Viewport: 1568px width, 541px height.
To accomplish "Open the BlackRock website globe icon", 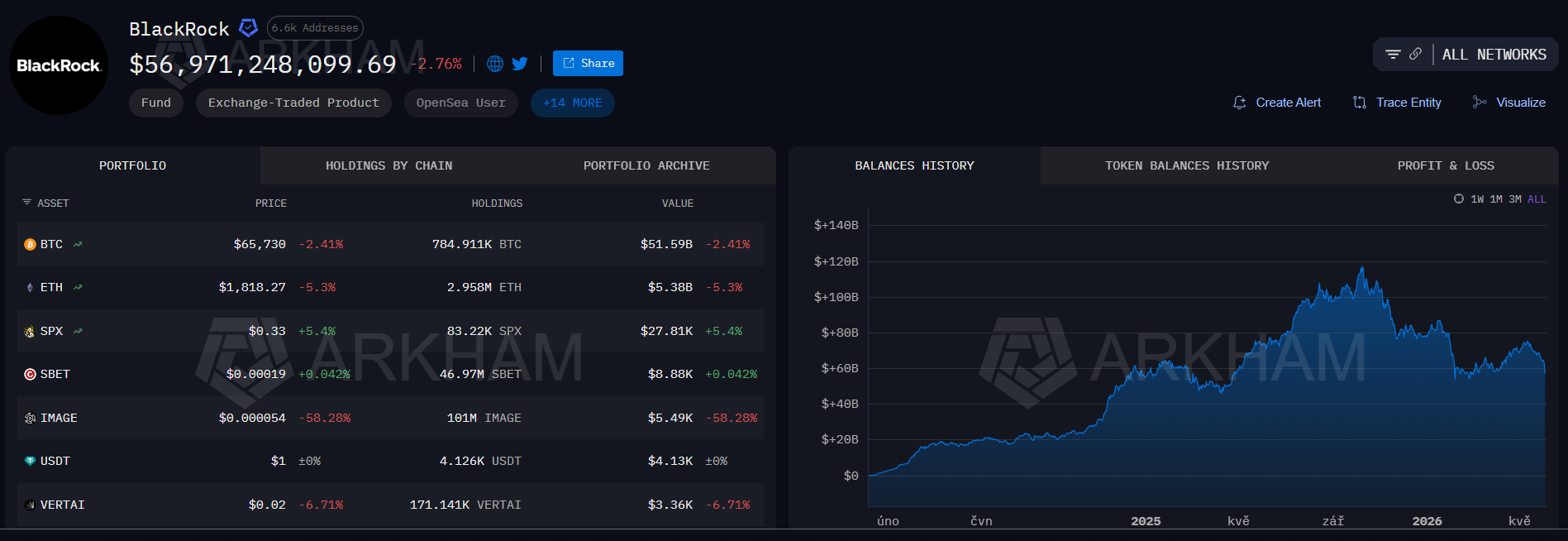I will [495, 64].
